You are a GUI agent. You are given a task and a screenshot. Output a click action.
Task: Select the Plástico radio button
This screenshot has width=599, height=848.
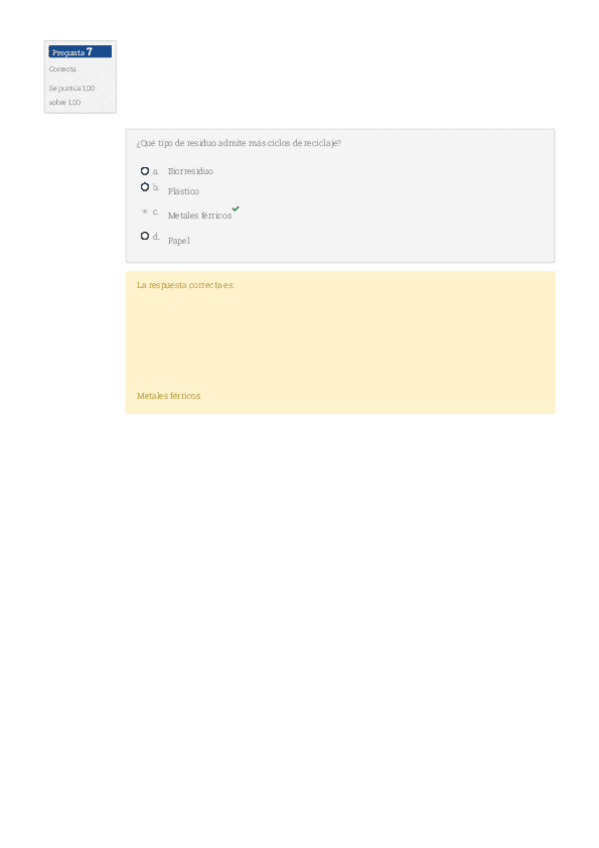point(145,187)
